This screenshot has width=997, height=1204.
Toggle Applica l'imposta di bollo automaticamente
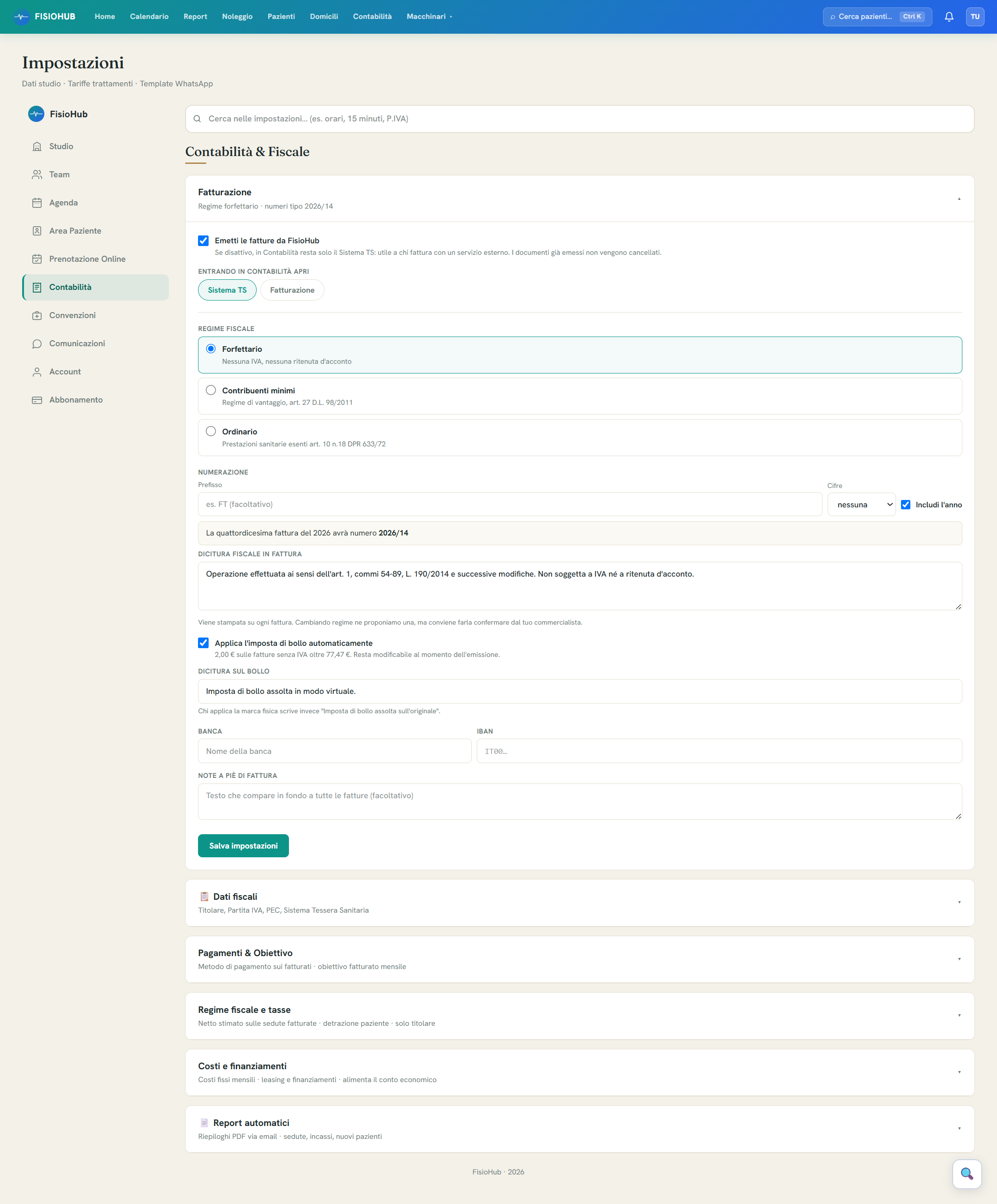tap(204, 643)
